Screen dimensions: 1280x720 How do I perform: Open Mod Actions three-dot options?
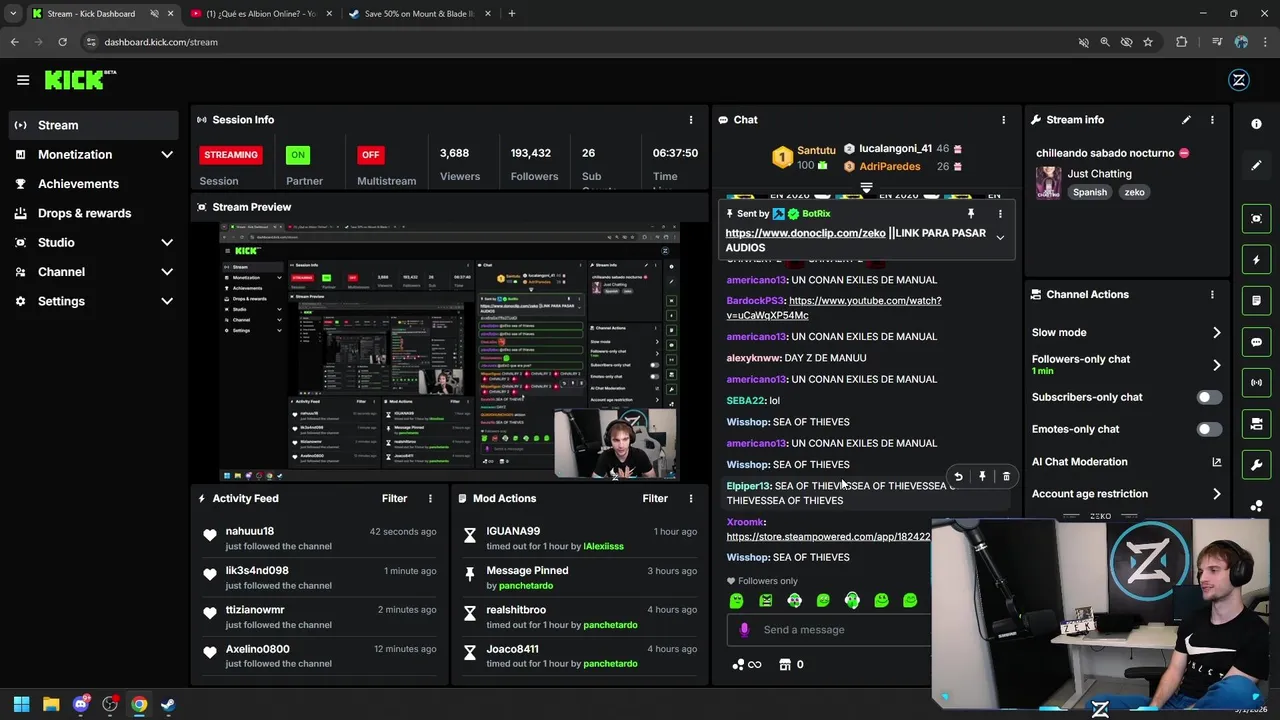tap(690, 498)
